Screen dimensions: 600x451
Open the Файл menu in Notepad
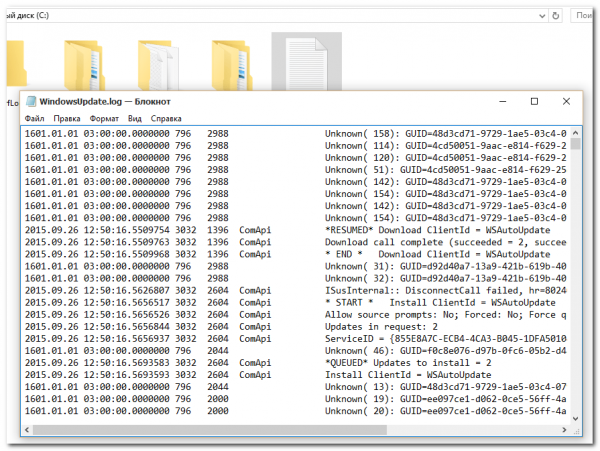click(35, 118)
